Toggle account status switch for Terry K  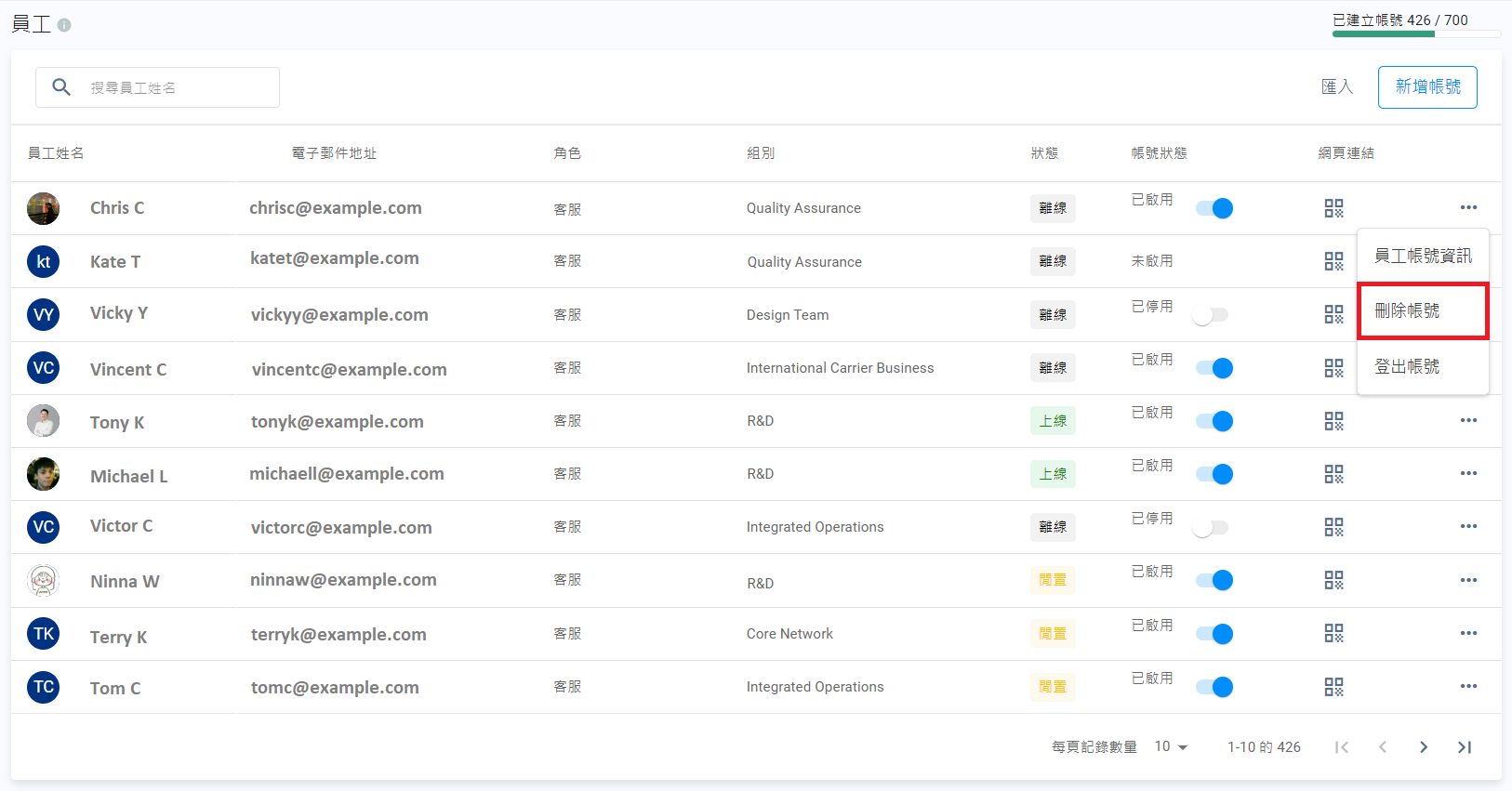1214,634
